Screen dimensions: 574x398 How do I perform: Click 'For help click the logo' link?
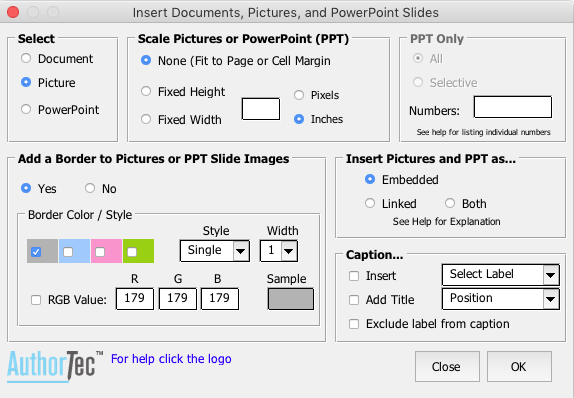171,359
